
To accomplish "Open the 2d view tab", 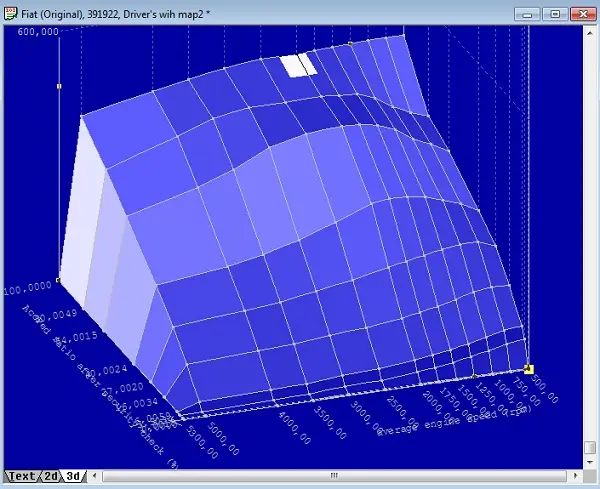I will (x=51, y=477).
